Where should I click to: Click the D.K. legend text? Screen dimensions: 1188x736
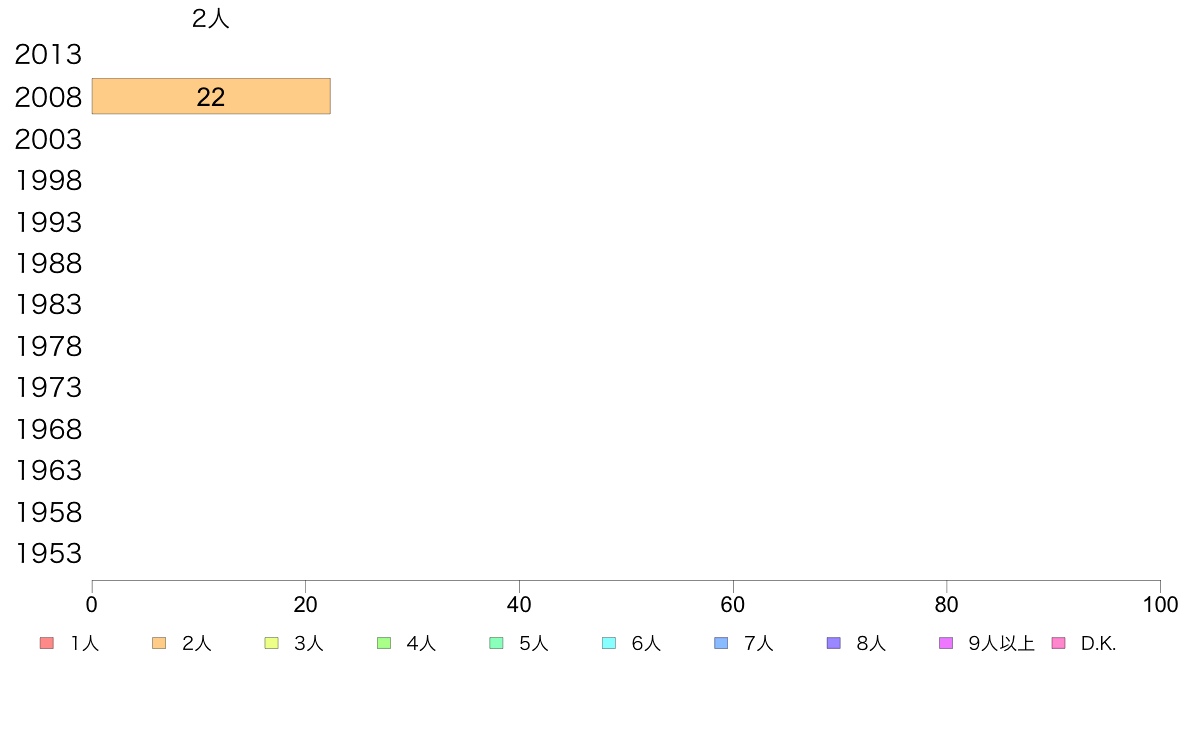click(x=1098, y=644)
